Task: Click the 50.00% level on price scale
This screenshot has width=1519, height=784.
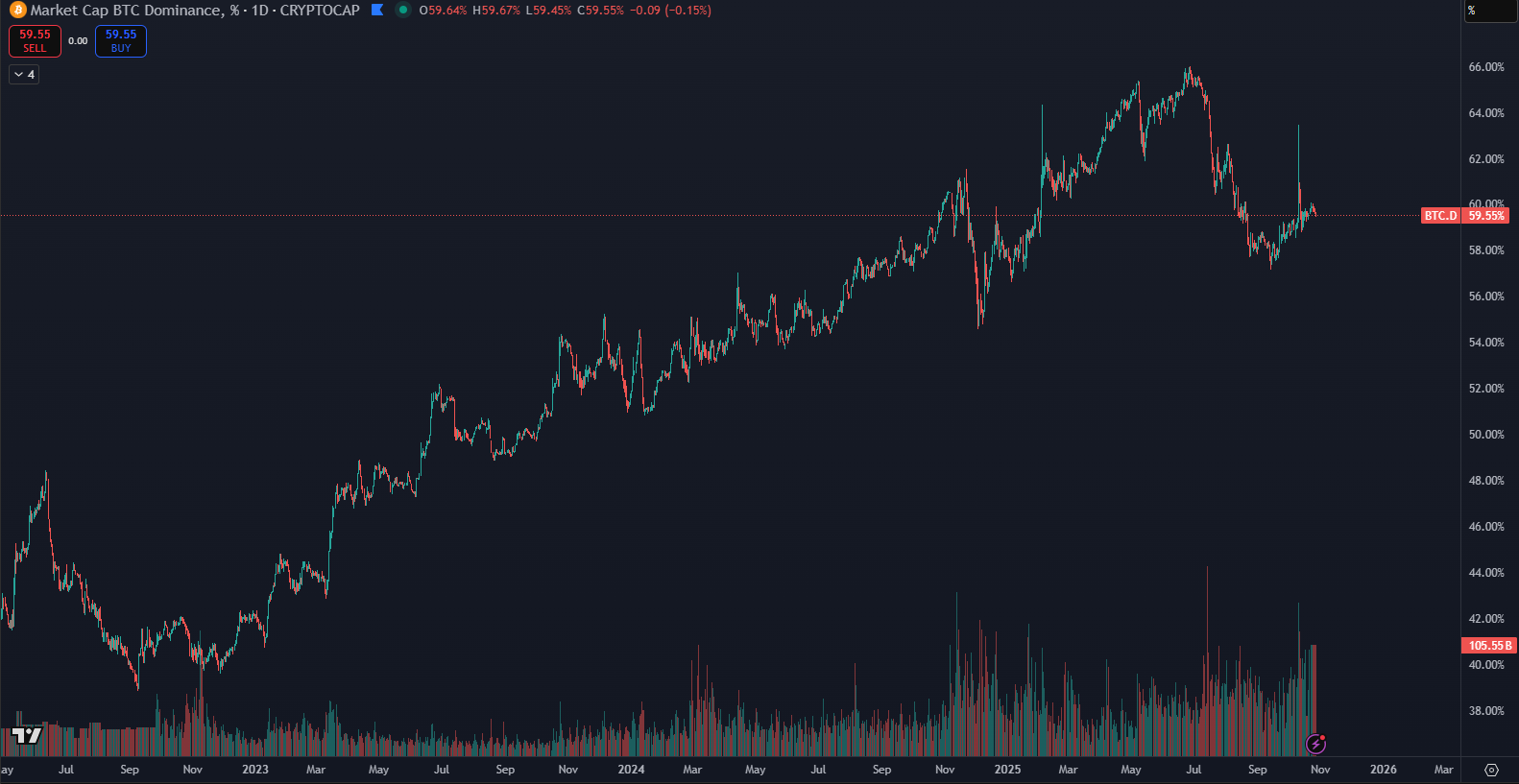Action: [1485, 435]
